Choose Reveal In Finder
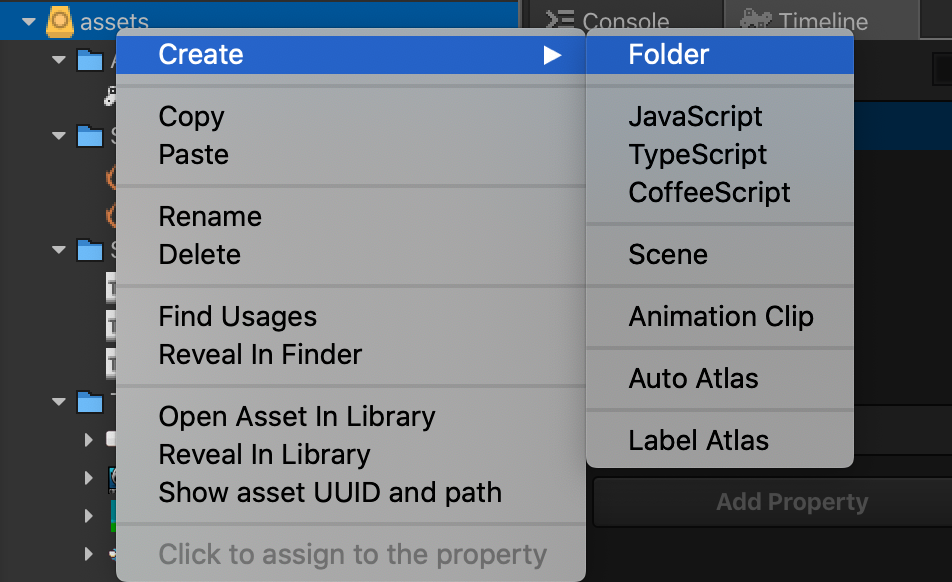 pos(350,354)
